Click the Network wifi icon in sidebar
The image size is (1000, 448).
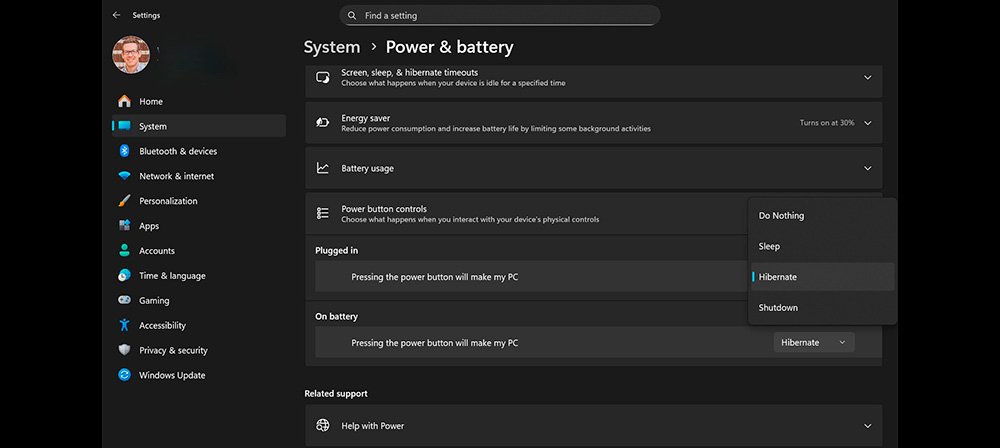click(124, 176)
